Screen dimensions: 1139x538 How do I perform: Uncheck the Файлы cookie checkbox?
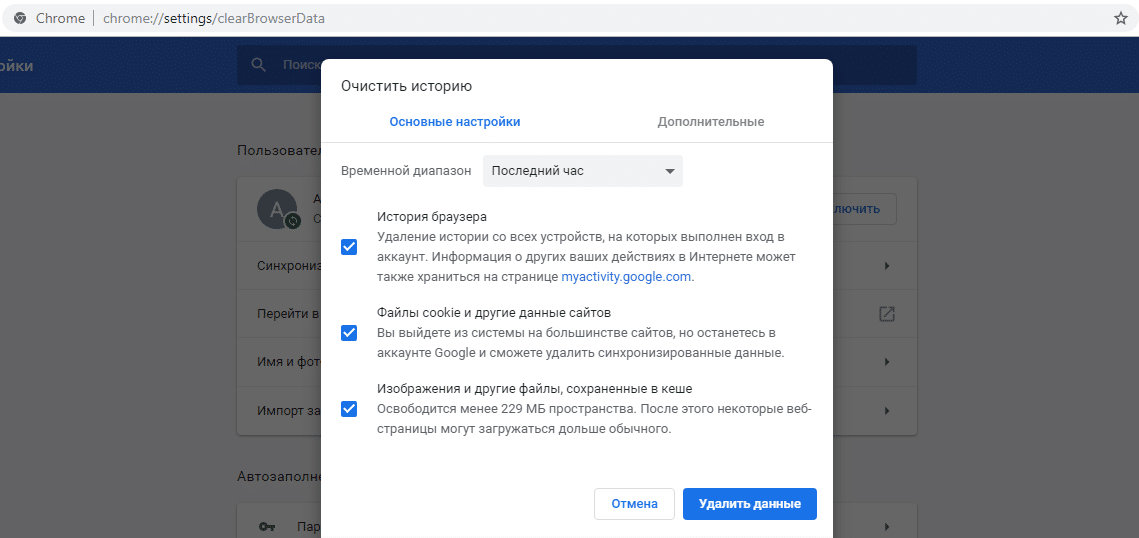[349, 333]
